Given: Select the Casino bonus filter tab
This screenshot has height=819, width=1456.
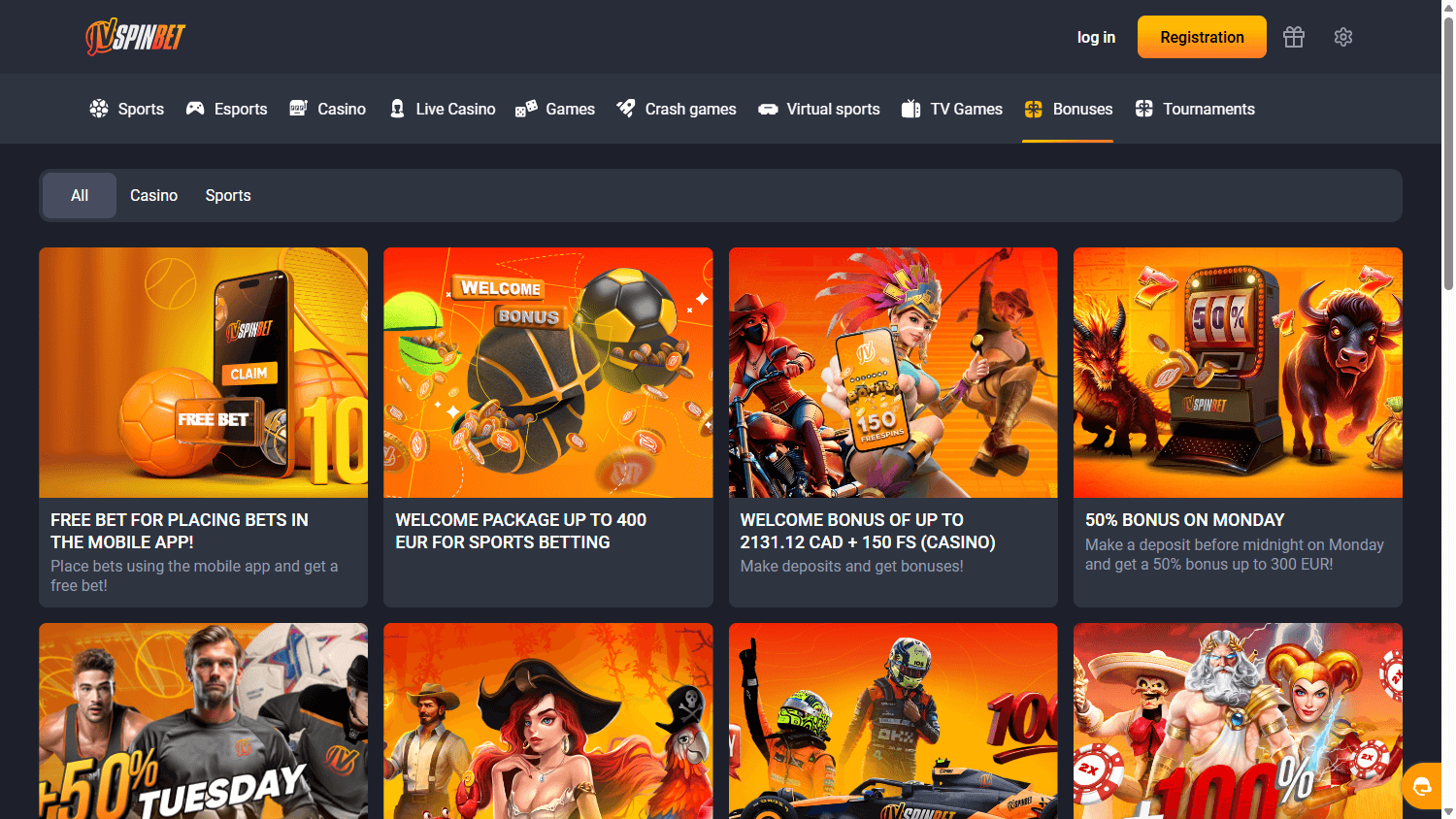Looking at the screenshot, I should coord(154,195).
